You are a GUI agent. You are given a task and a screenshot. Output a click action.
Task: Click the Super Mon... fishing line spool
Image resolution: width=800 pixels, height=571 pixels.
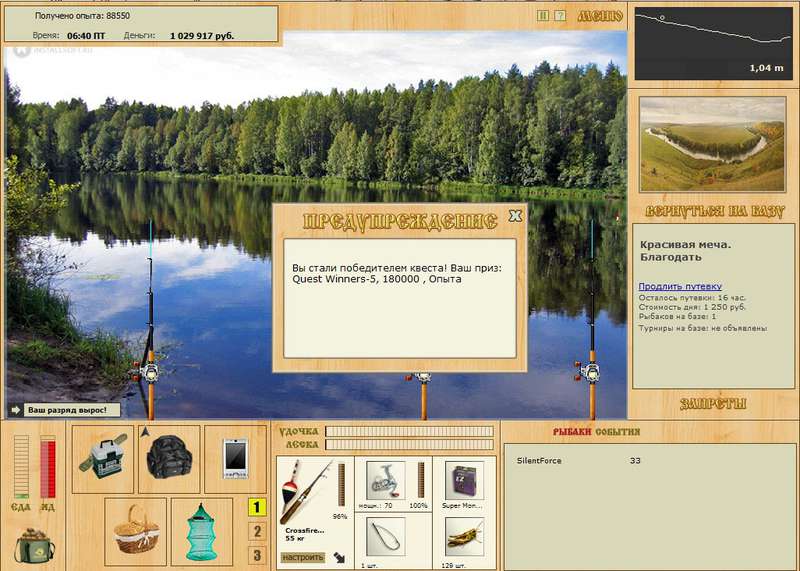point(464,480)
